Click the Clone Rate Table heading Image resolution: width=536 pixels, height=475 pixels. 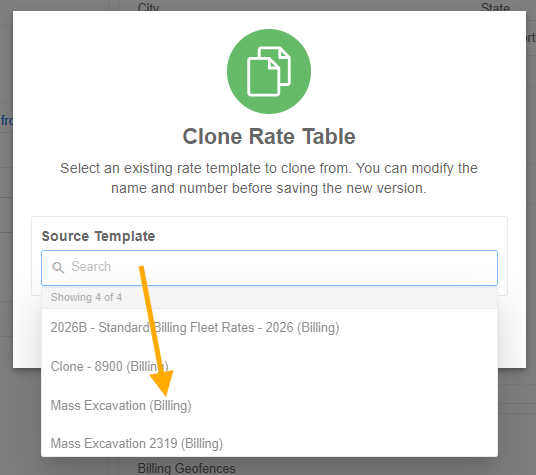269,136
